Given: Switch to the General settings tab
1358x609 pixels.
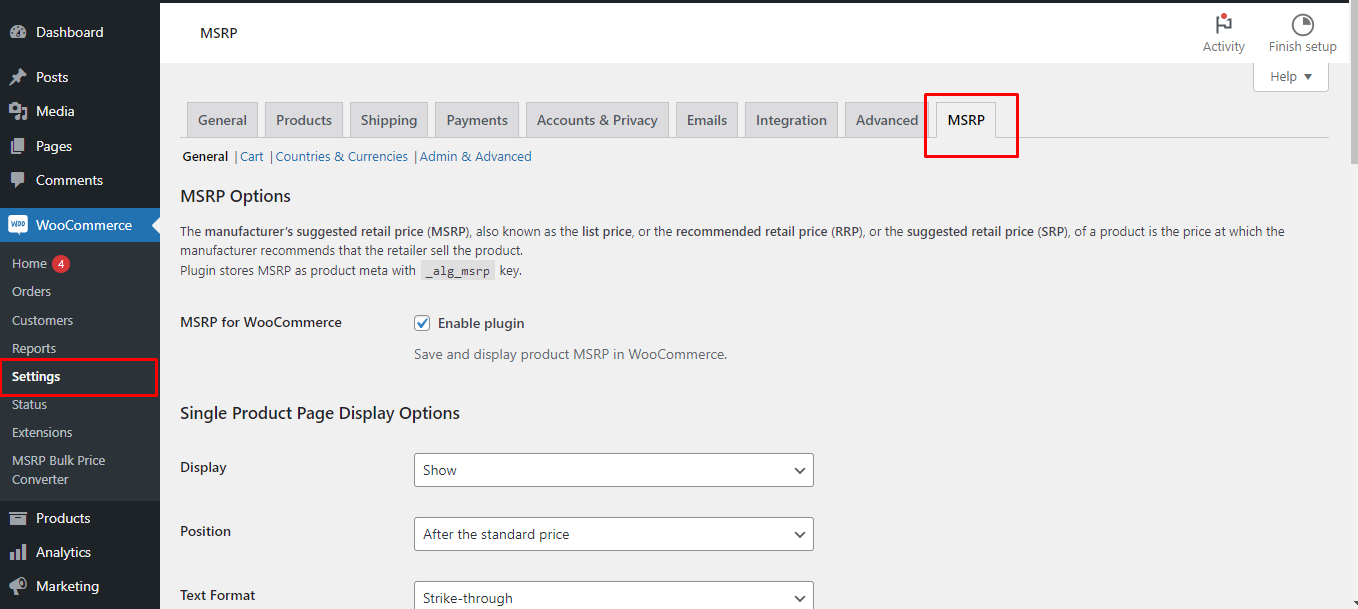Looking at the screenshot, I should pos(222,120).
